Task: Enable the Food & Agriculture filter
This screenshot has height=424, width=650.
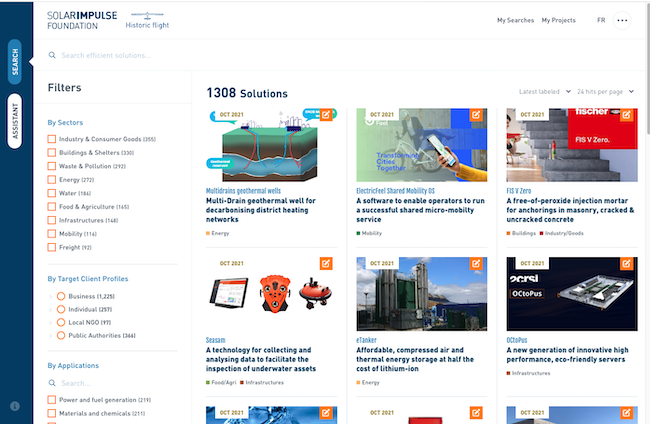Action: click(x=52, y=206)
